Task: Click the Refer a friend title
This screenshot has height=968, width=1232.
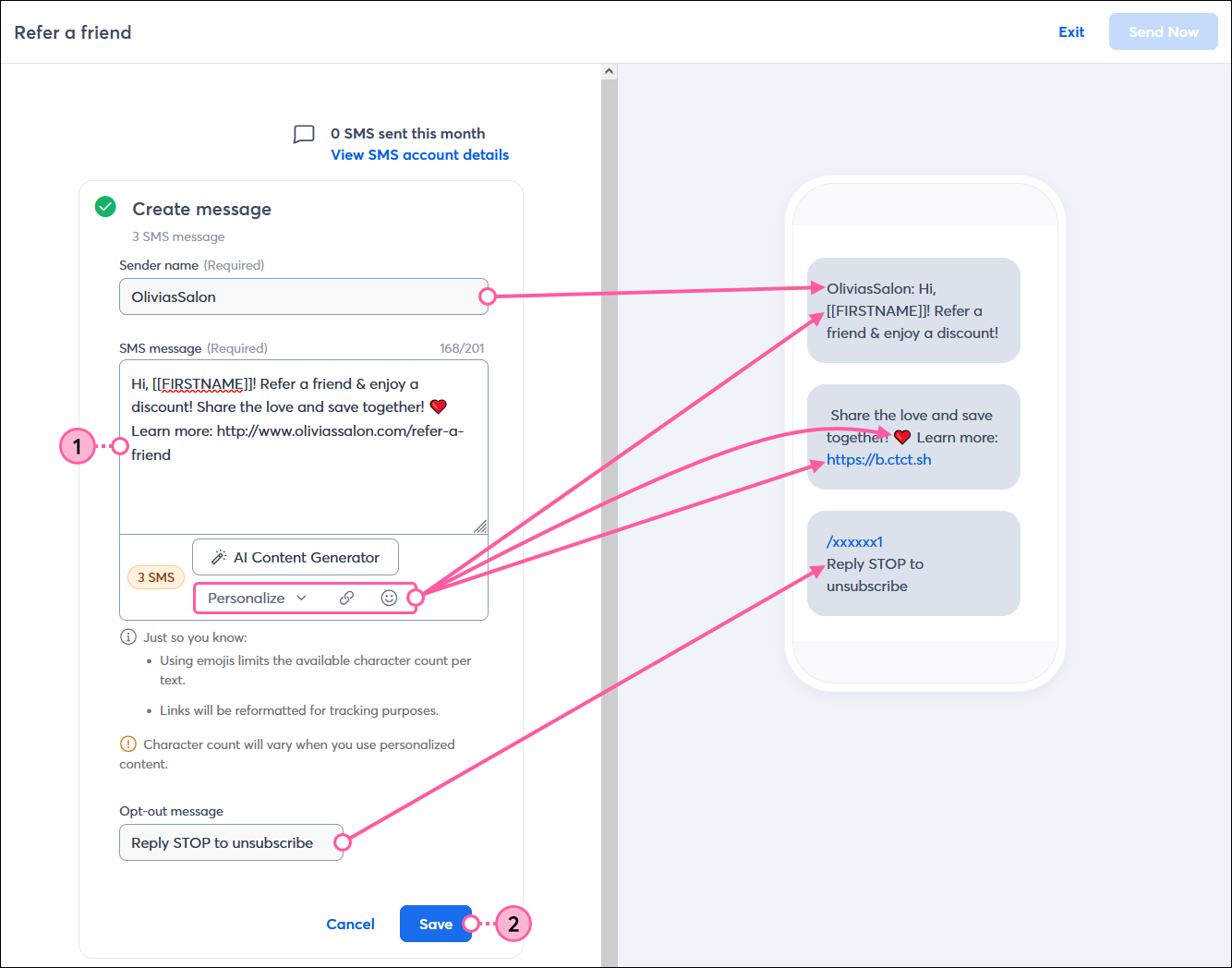Action: 73,32
